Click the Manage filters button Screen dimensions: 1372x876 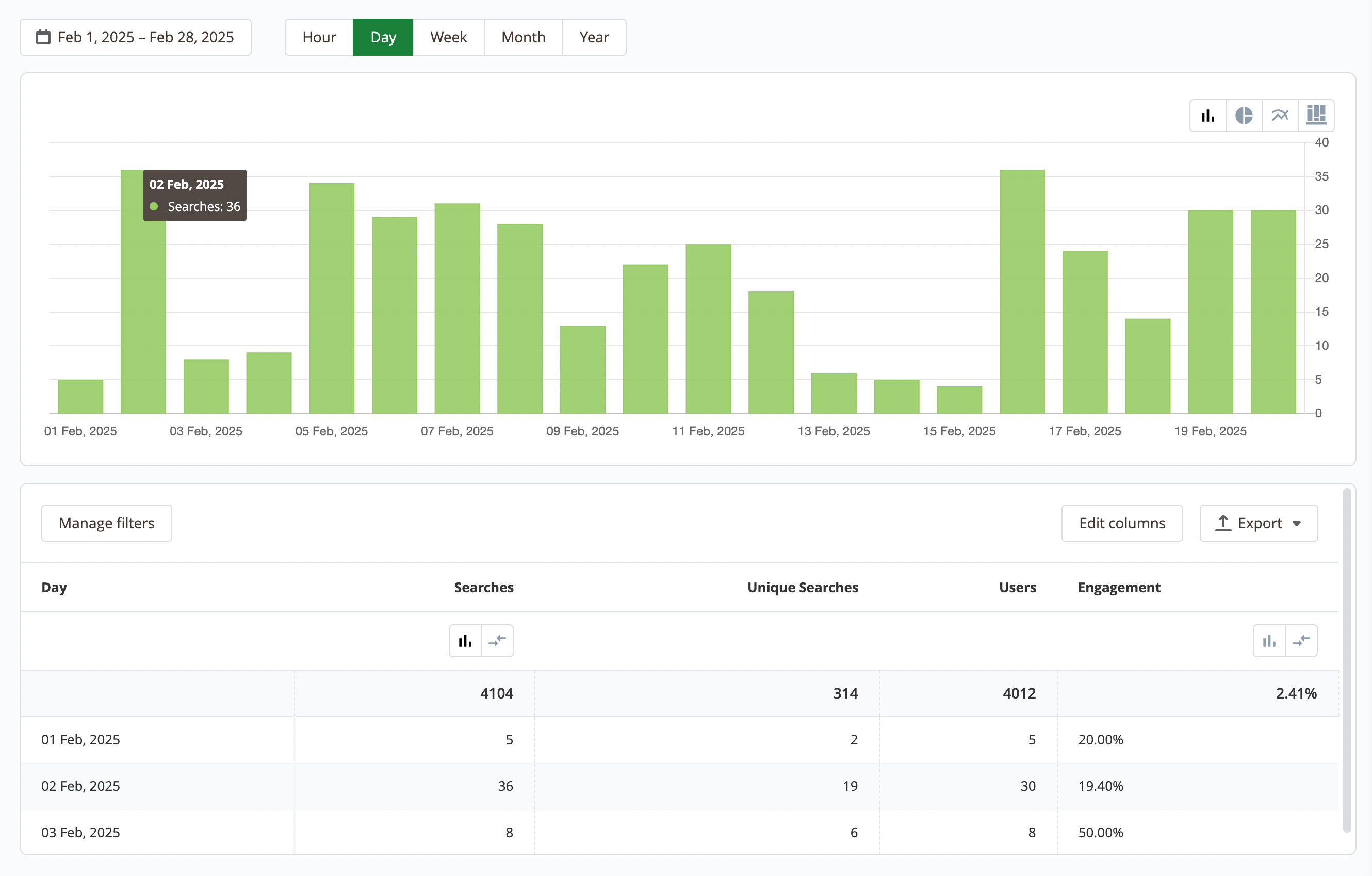tap(107, 523)
